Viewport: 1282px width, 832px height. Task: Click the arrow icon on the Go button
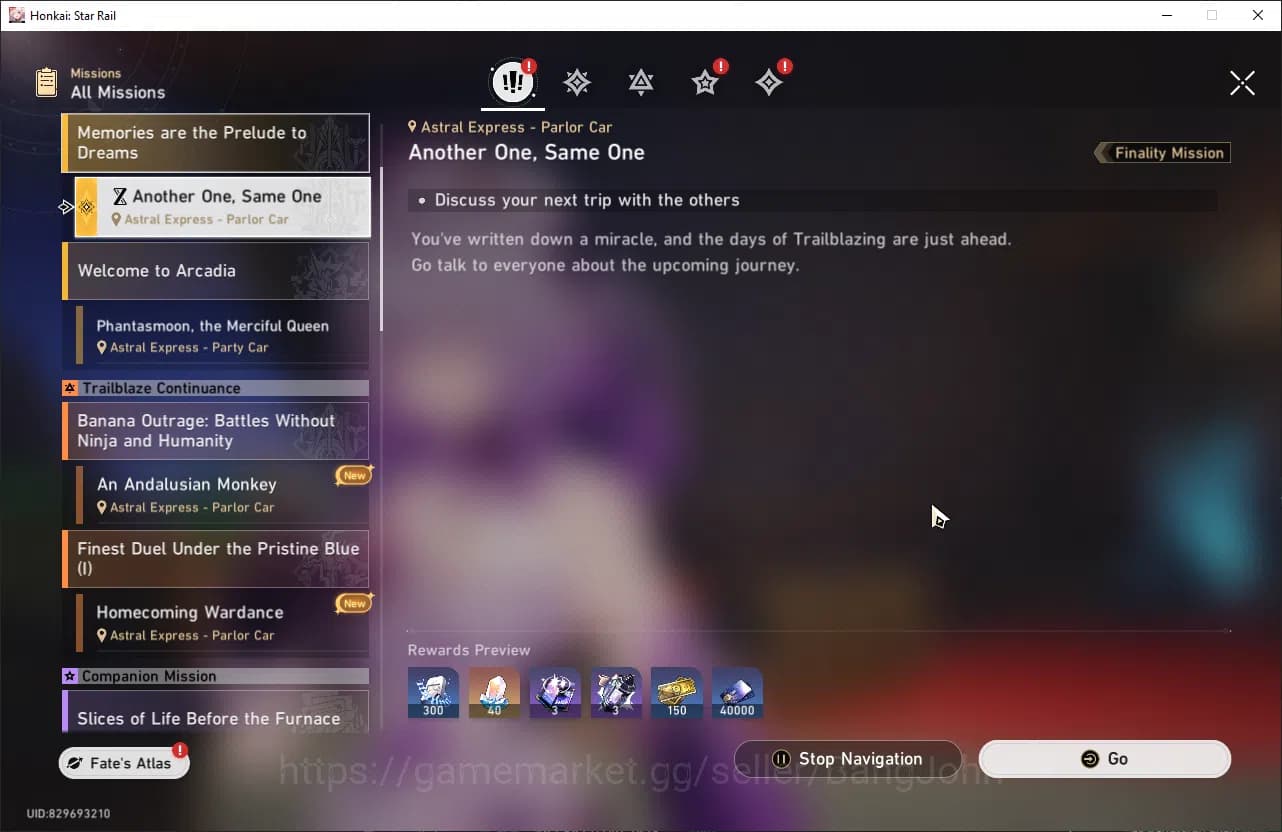[1090, 759]
